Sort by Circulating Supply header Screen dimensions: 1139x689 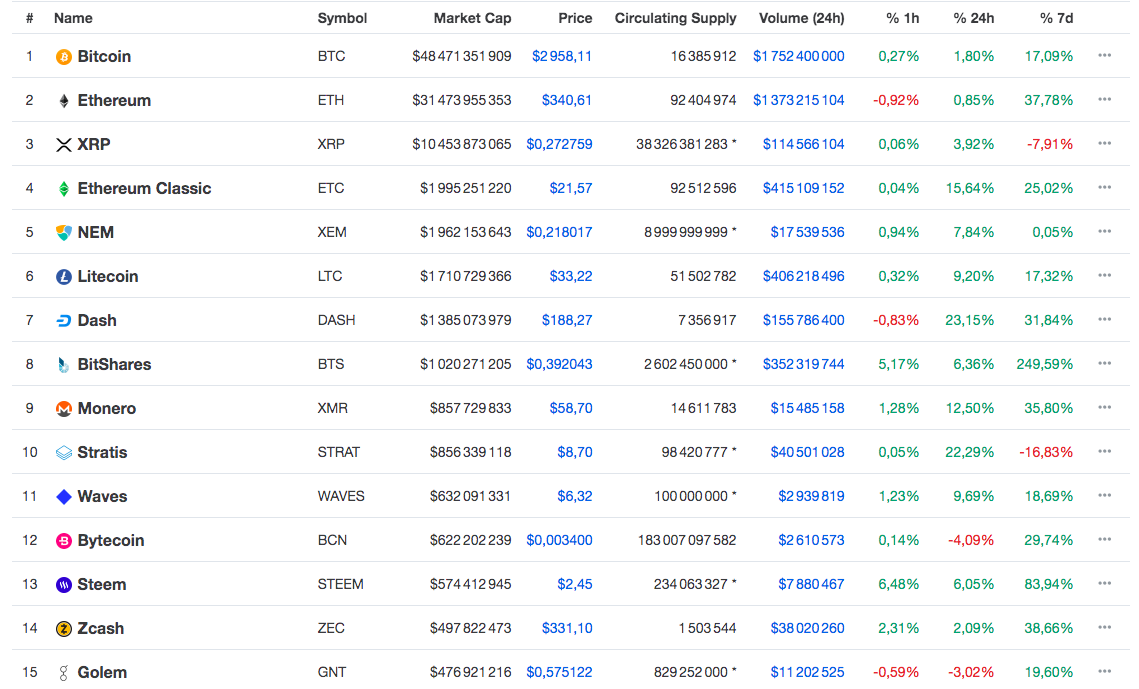676,18
